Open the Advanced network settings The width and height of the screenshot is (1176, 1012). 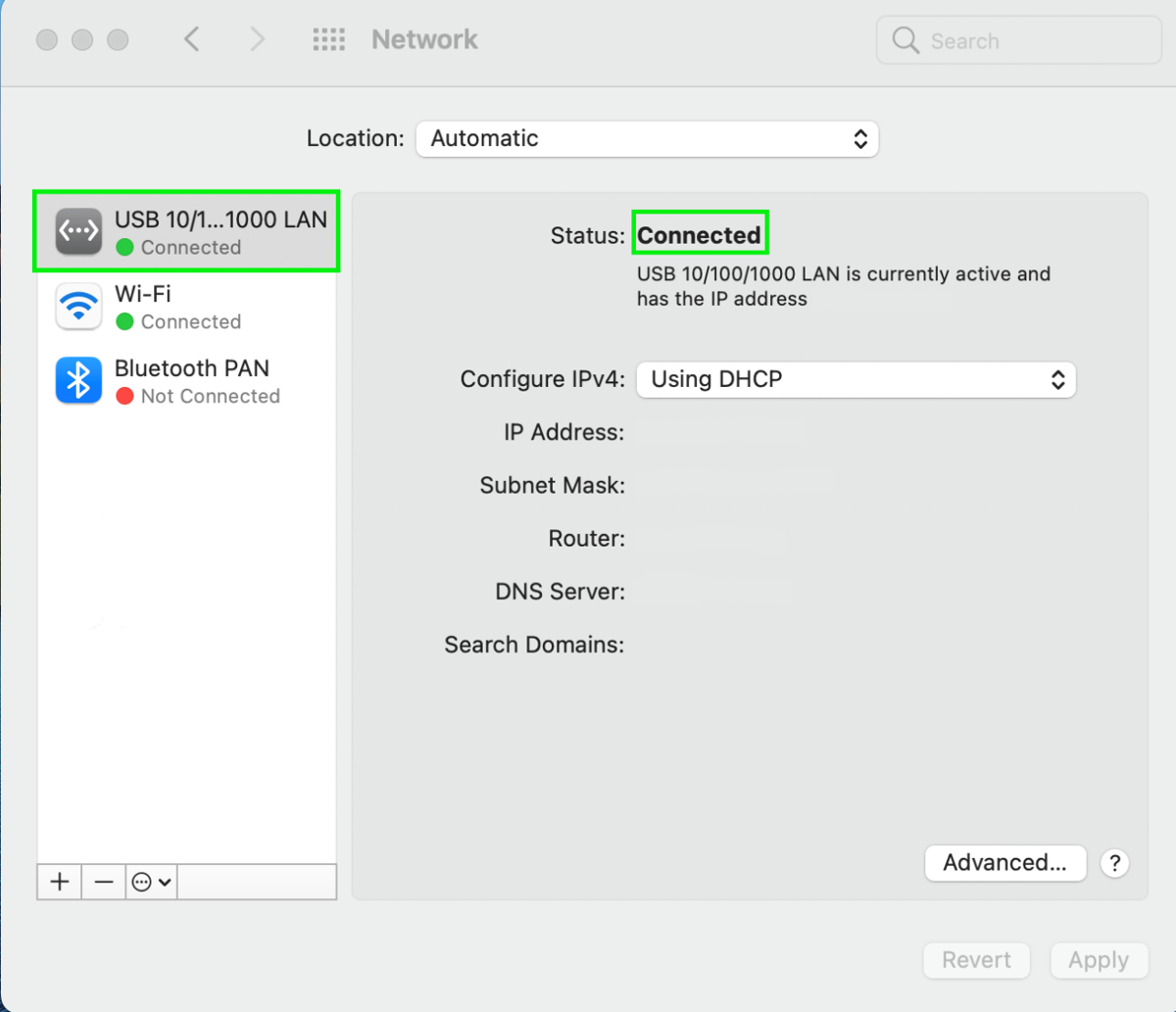tap(1005, 863)
